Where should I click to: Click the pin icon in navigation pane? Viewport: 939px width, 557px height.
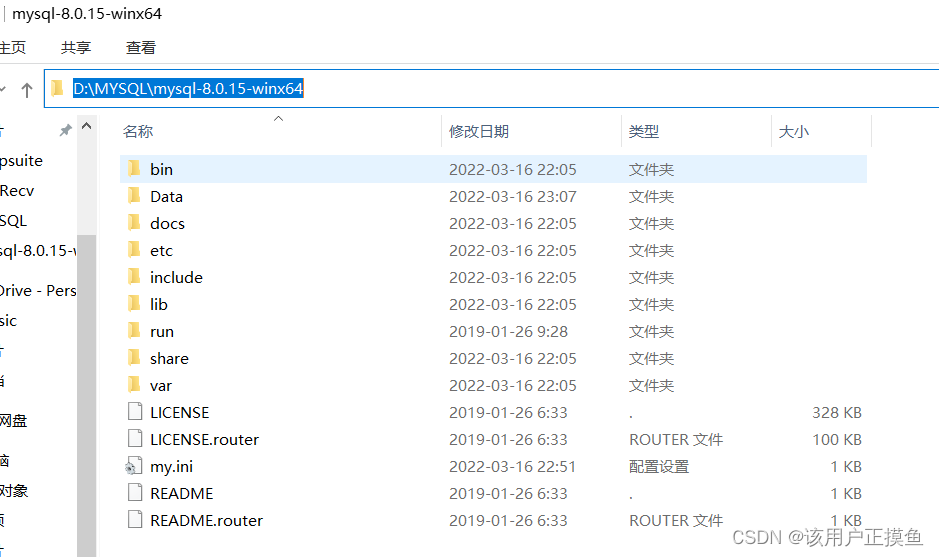tap(65, 130)
